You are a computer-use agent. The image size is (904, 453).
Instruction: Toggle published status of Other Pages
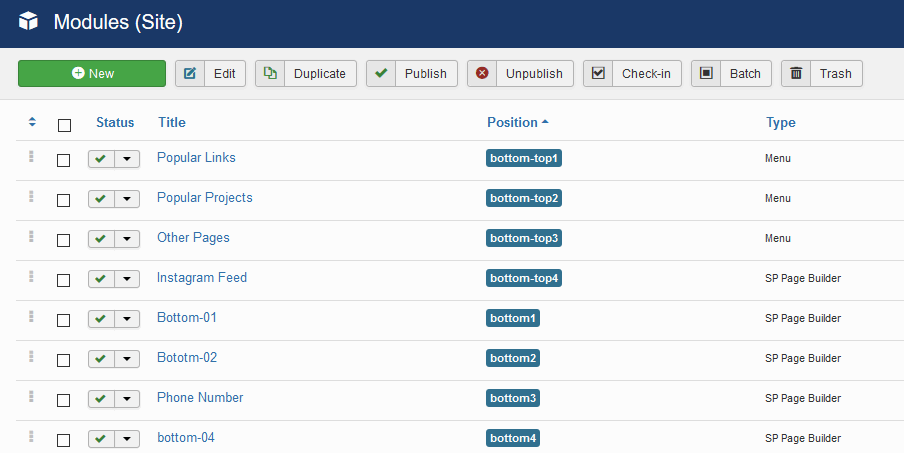coord(101,239)
